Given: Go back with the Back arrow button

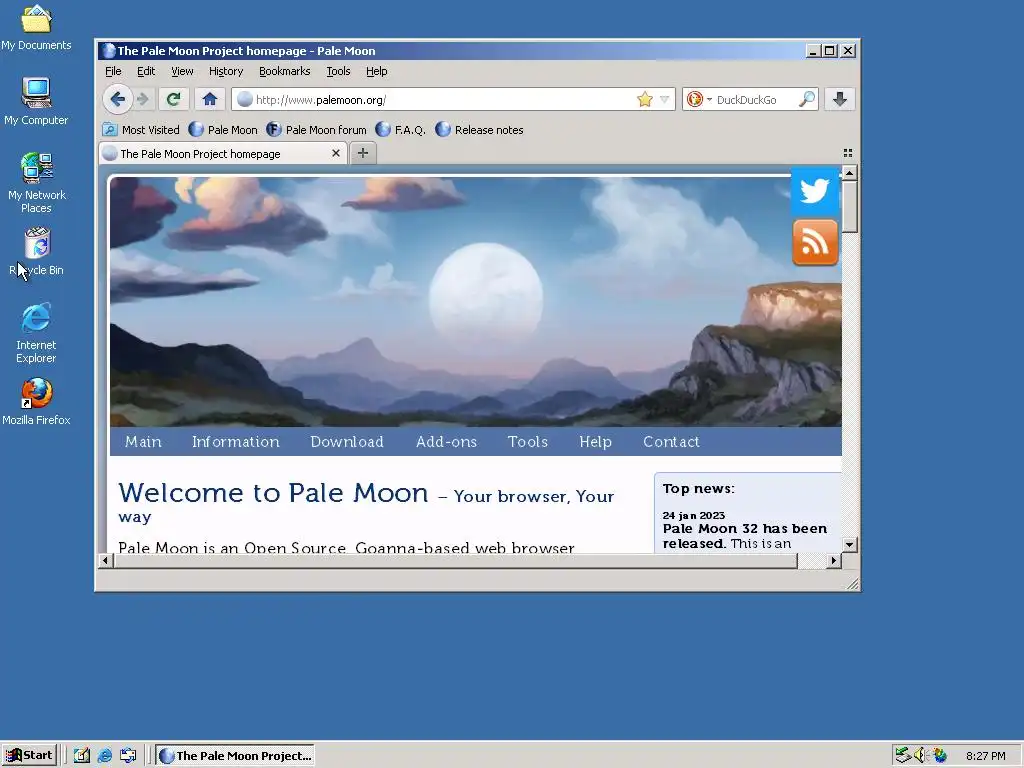Looking at the screenshot, I should tap(118, 99).
